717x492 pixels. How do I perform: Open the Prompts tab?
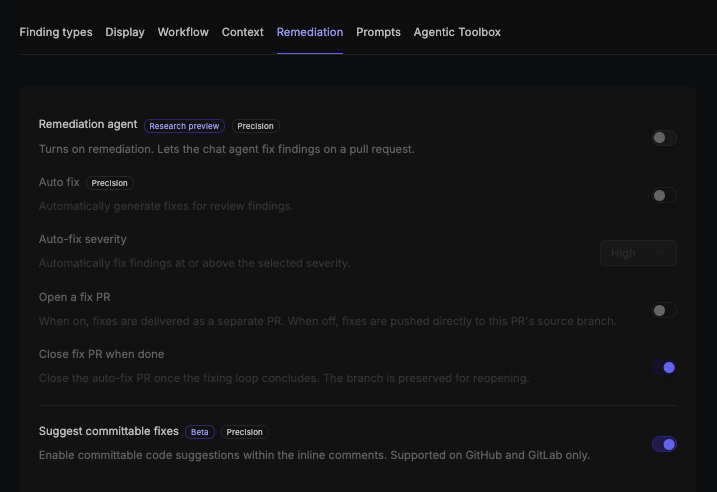tap(378, 32)
